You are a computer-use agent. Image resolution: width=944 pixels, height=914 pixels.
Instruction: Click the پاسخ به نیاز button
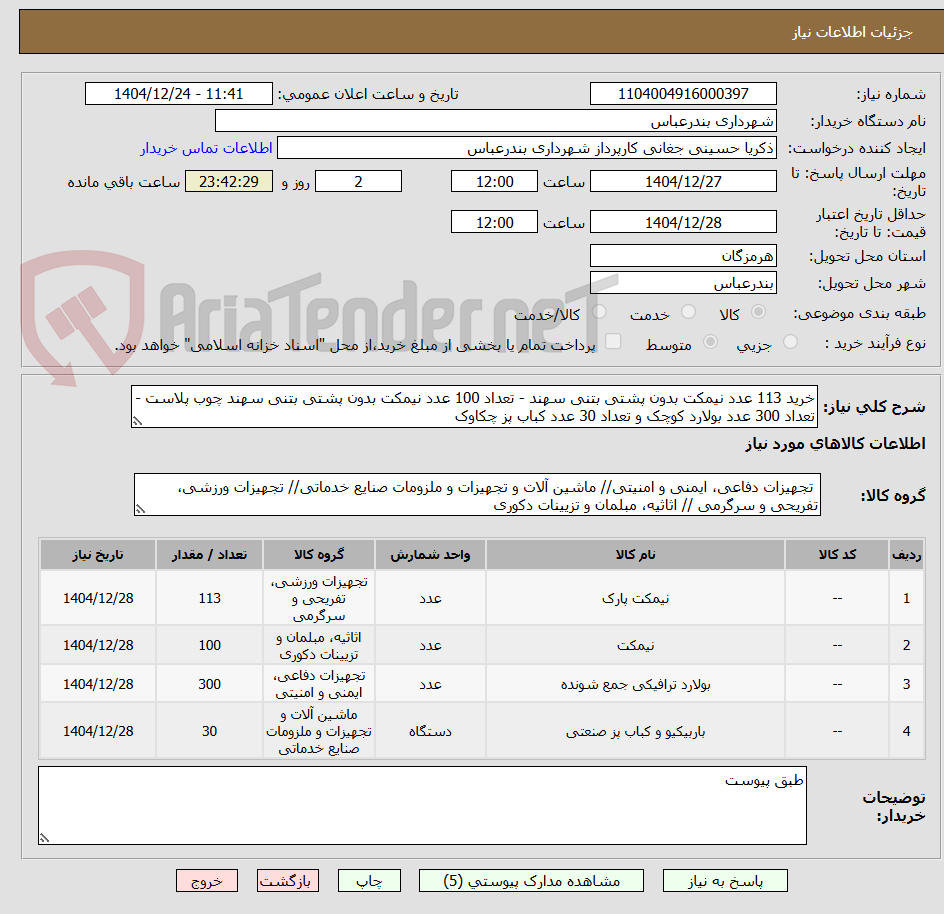(725, 881)
